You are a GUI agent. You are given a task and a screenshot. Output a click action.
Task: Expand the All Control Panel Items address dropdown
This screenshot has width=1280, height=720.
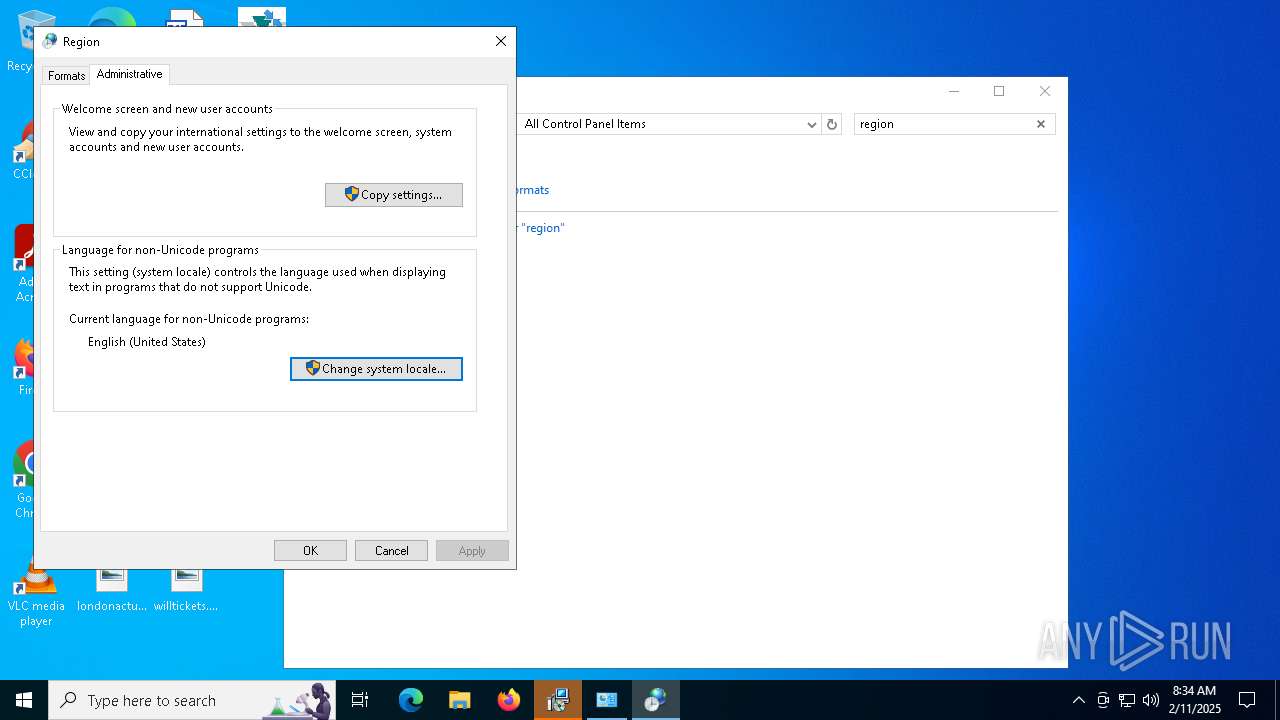pyautogui.click(x=811, y=124)
